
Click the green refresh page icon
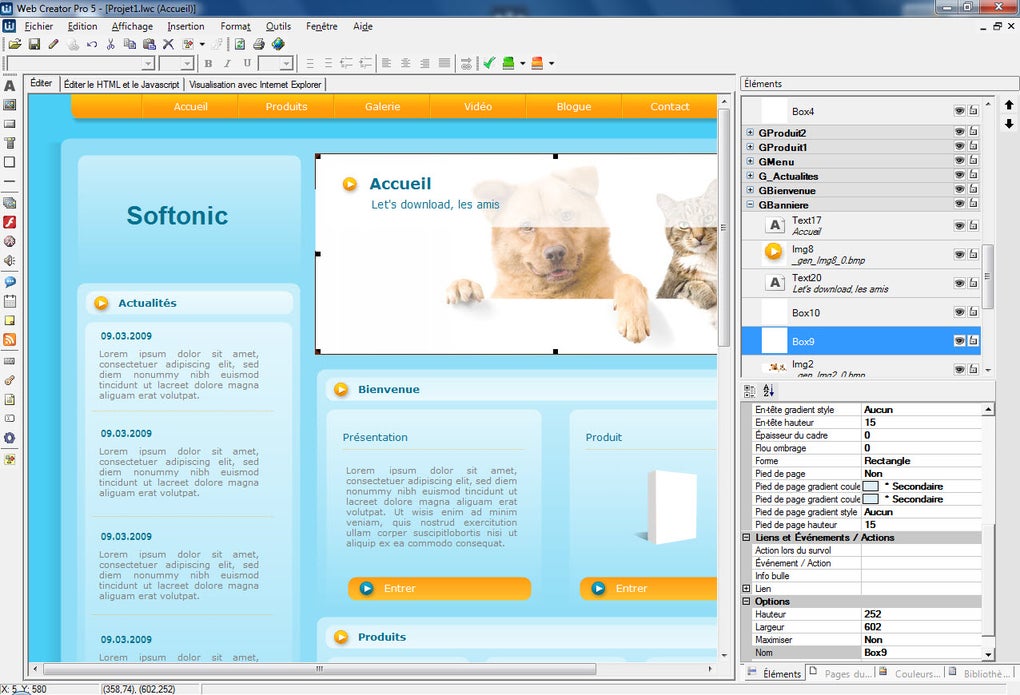pos(240,44)
